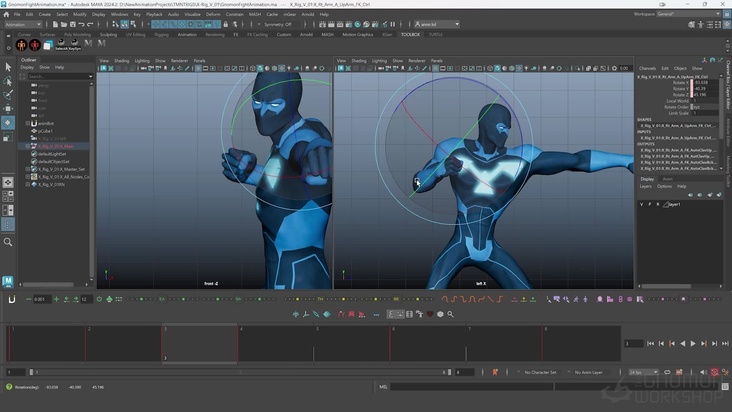Click the Outliner search field

tap(55, 76)
